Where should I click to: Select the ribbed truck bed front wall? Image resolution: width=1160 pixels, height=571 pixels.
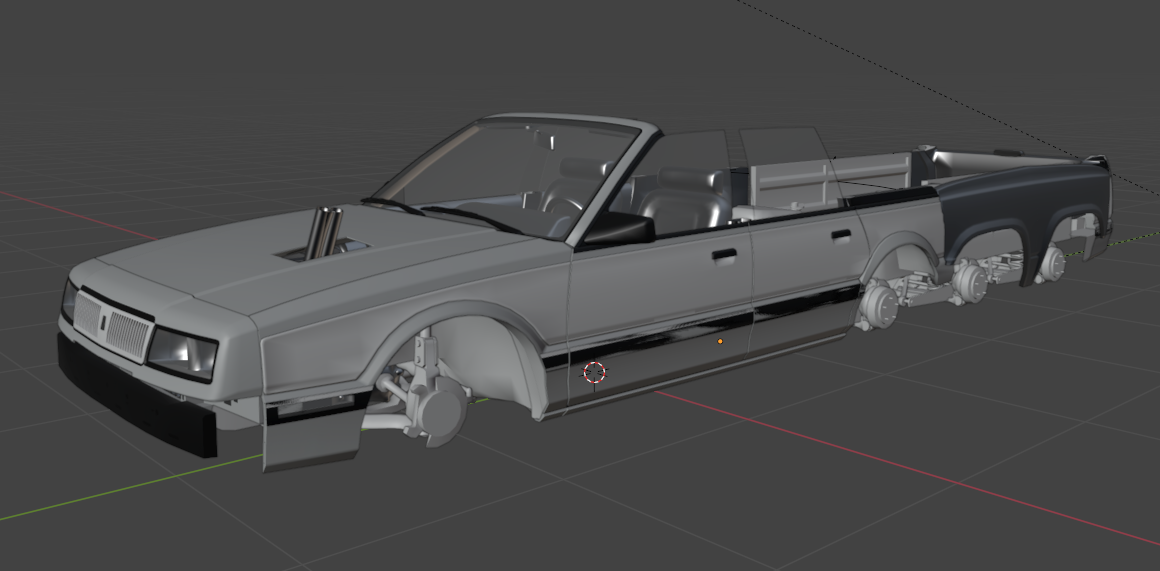point(830,181)
